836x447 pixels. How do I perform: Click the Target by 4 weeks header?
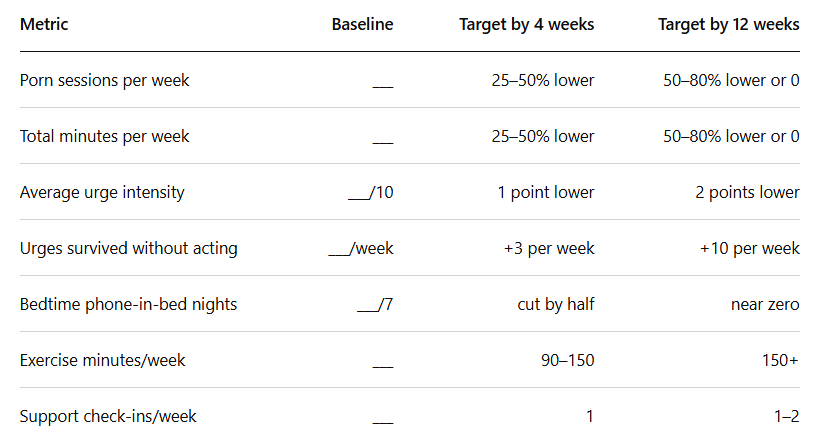tap(527, 25)
